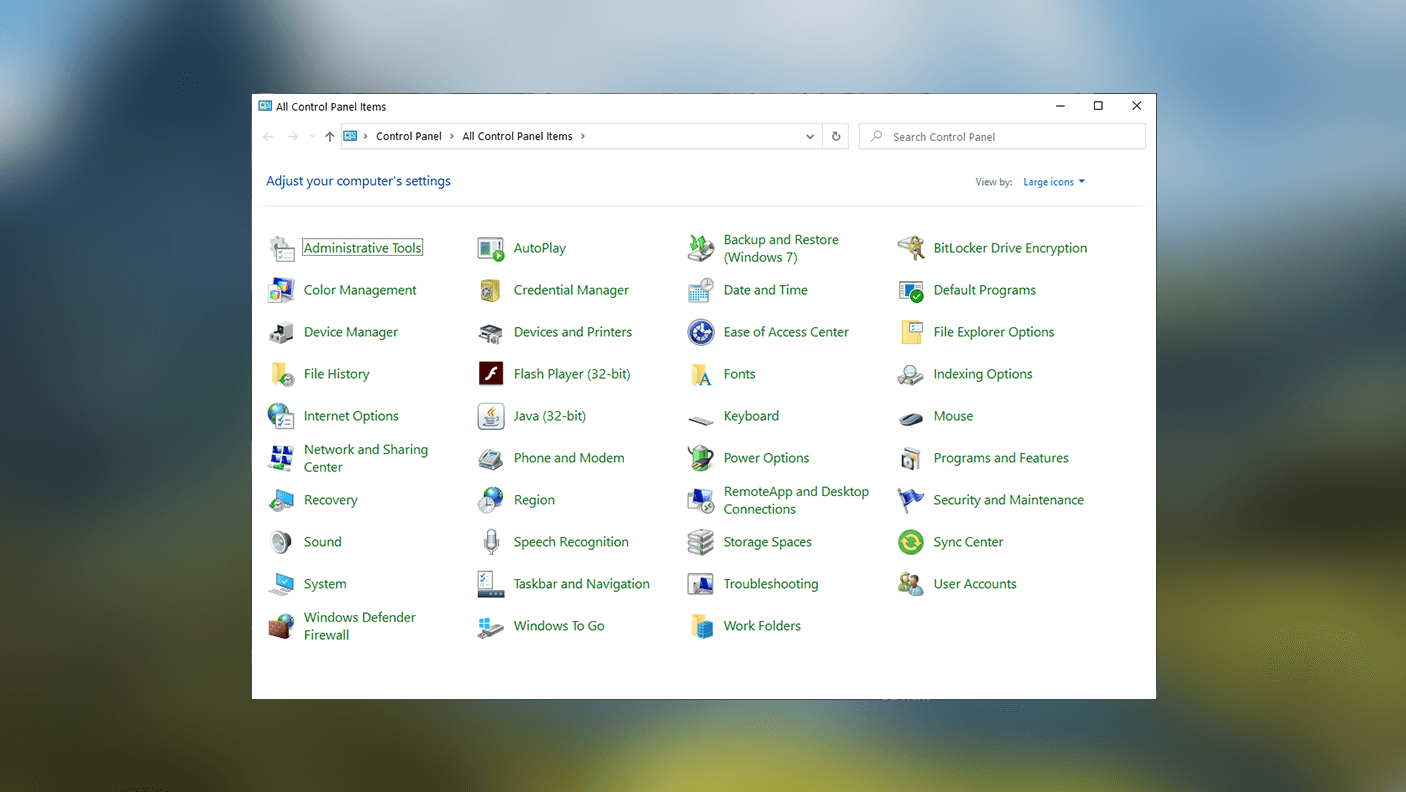Select the Control Panel breadcrumb

(x=409, y=137)
